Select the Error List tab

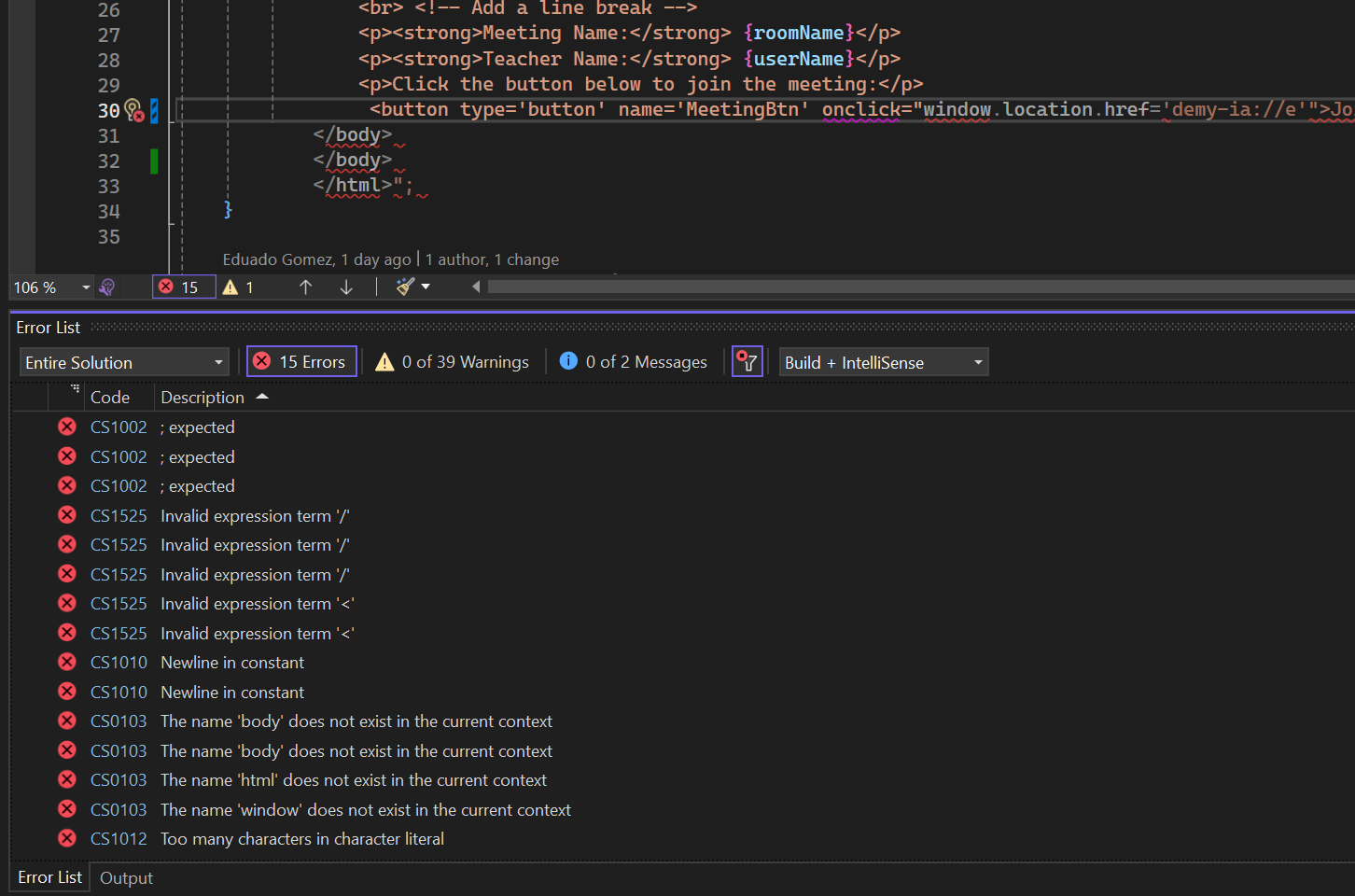[x=50, y=877]
